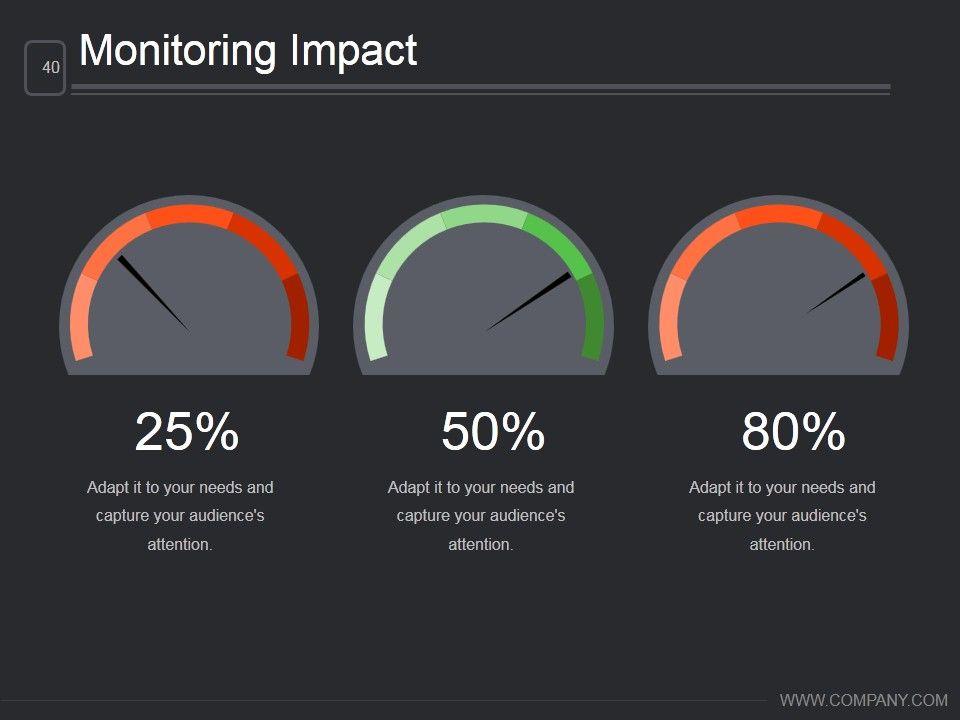Click the 25% value label
960x720 pixels.
pos(187,432)
